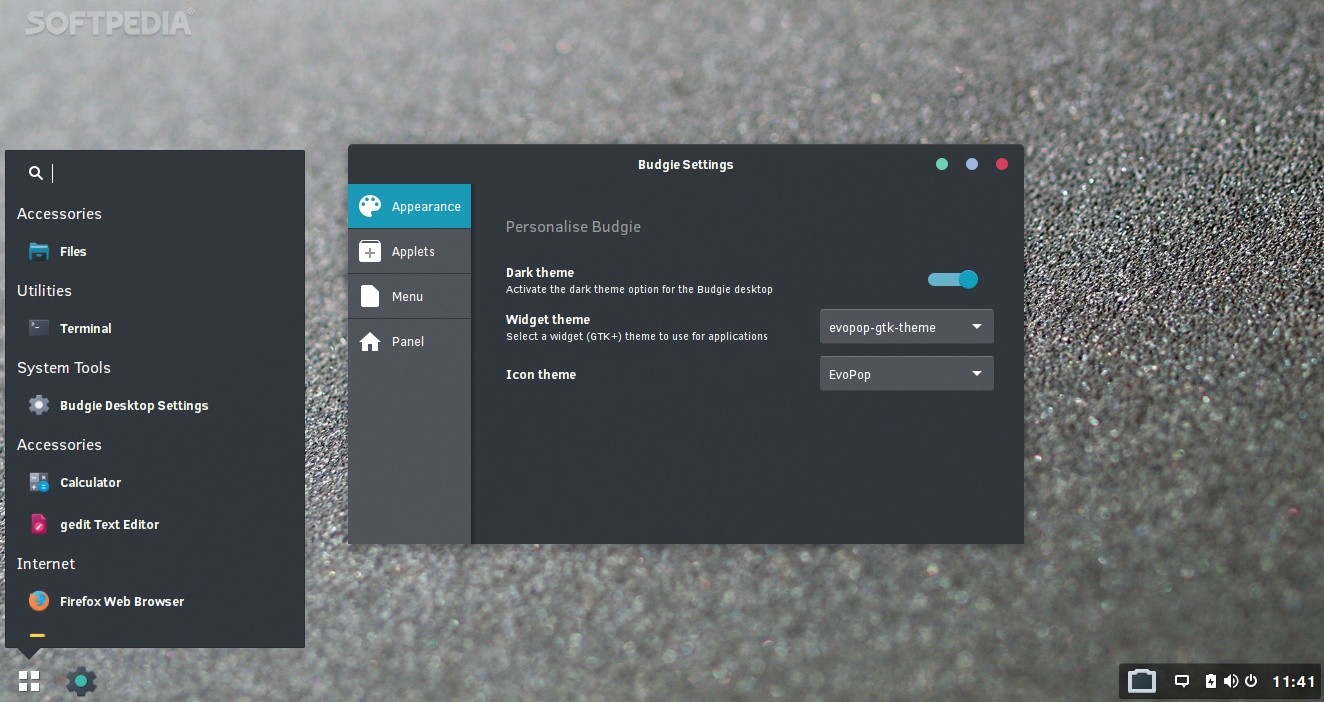Expand the Icon theme dropdown
1324x702 pixels.
(905, 373)
